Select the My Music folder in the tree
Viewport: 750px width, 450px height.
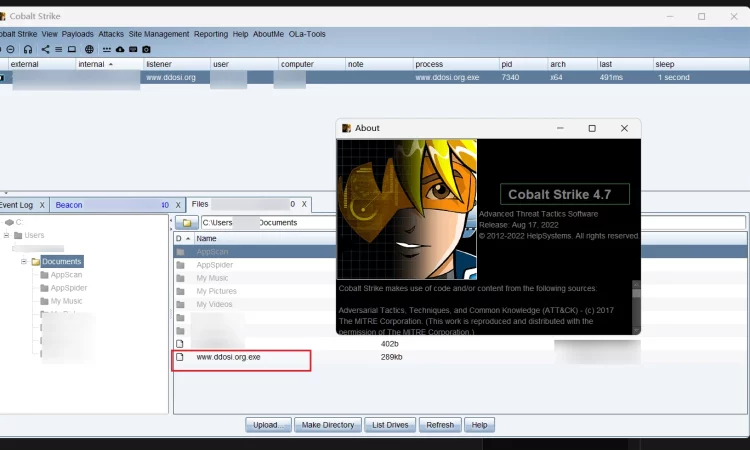[x=66, y=301]
